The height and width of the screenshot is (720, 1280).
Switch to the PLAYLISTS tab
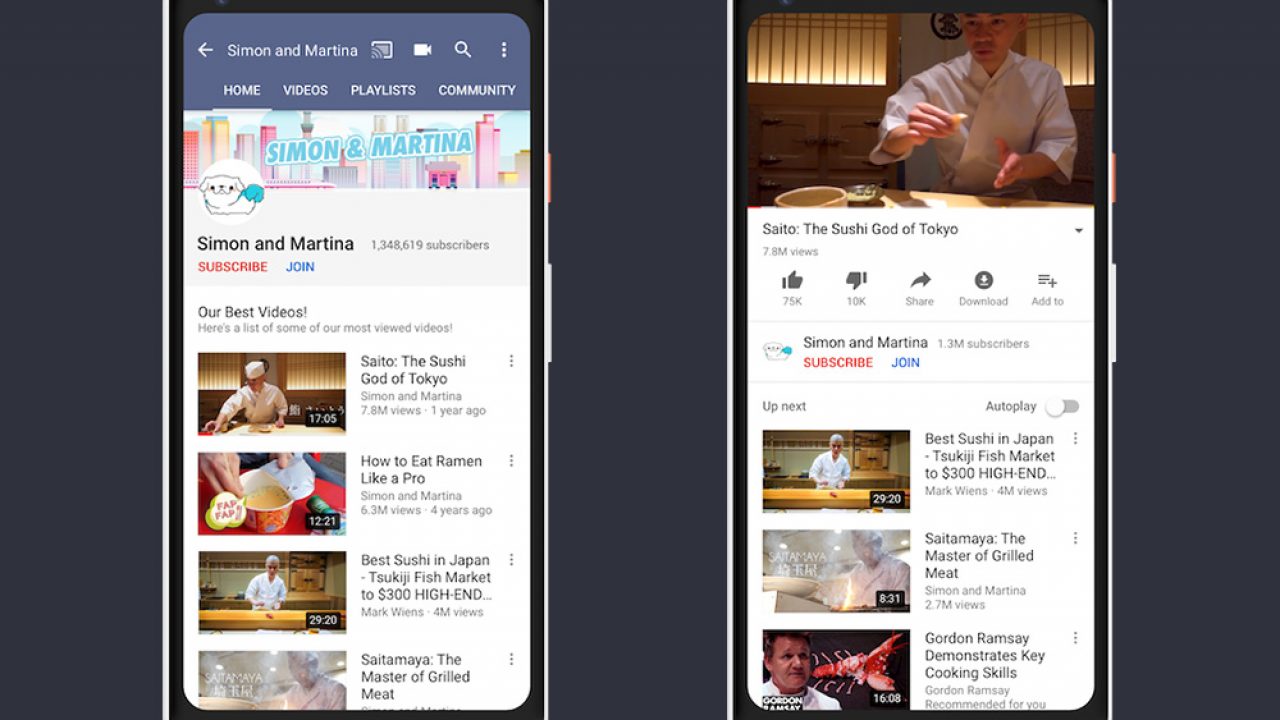[383, 90]
